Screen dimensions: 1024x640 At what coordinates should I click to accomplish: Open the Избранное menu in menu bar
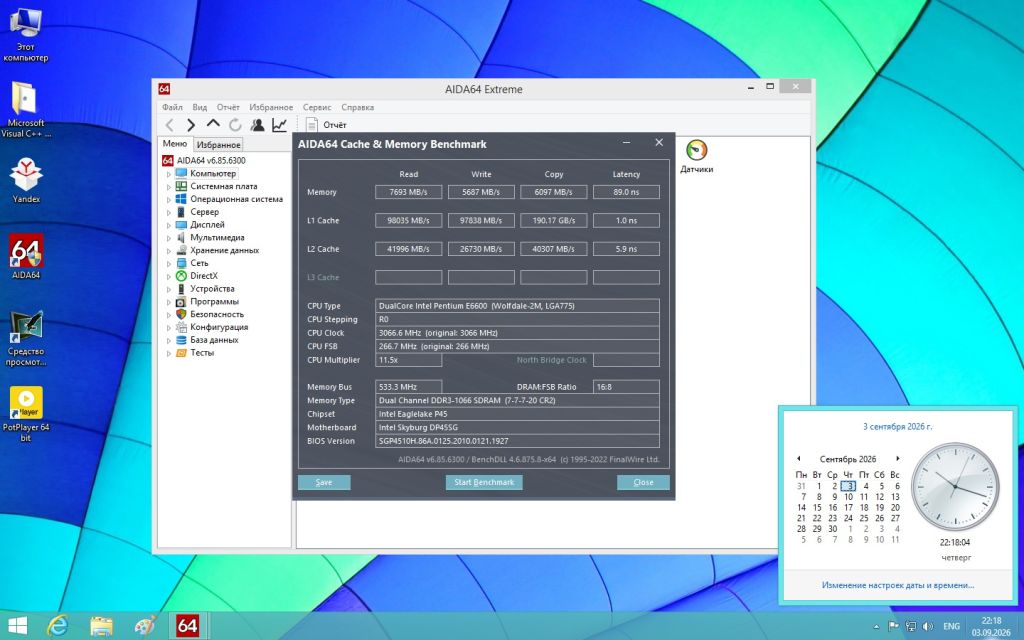tap(271, 107)
